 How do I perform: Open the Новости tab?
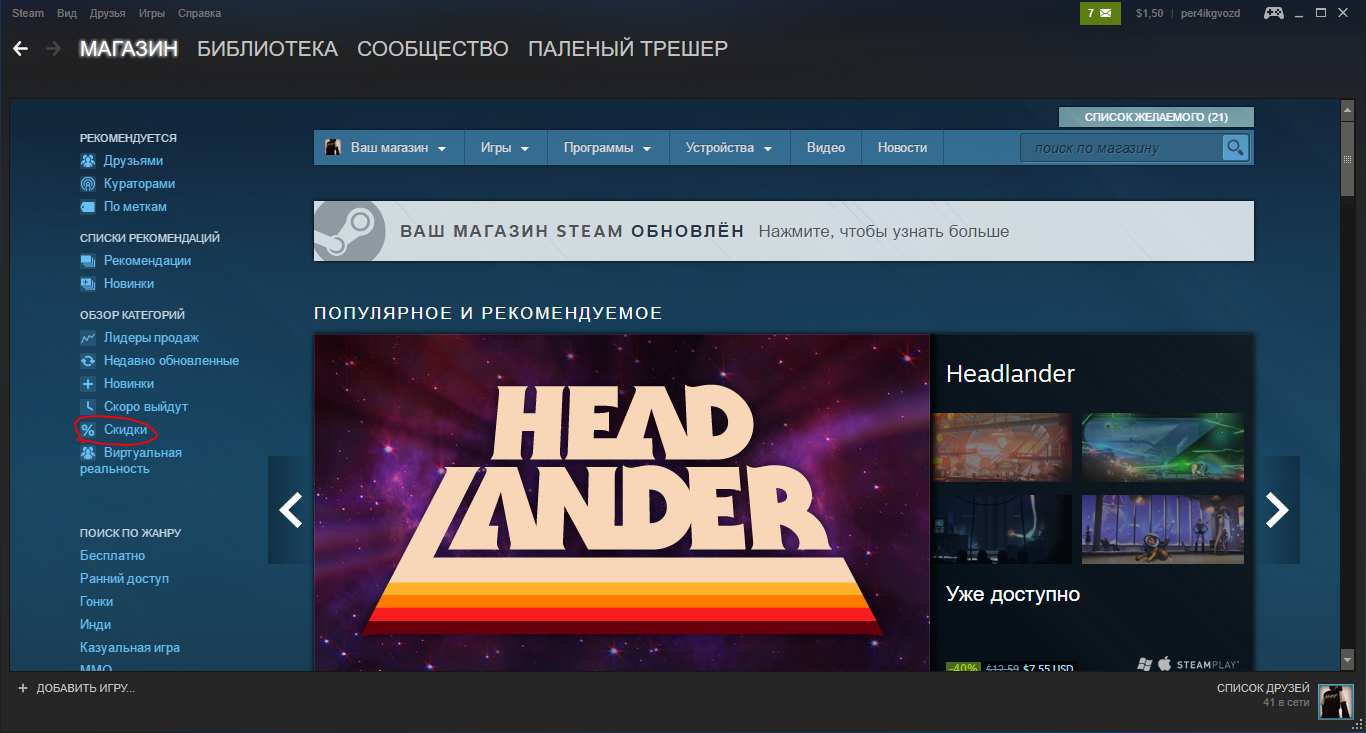click(902, 148)
